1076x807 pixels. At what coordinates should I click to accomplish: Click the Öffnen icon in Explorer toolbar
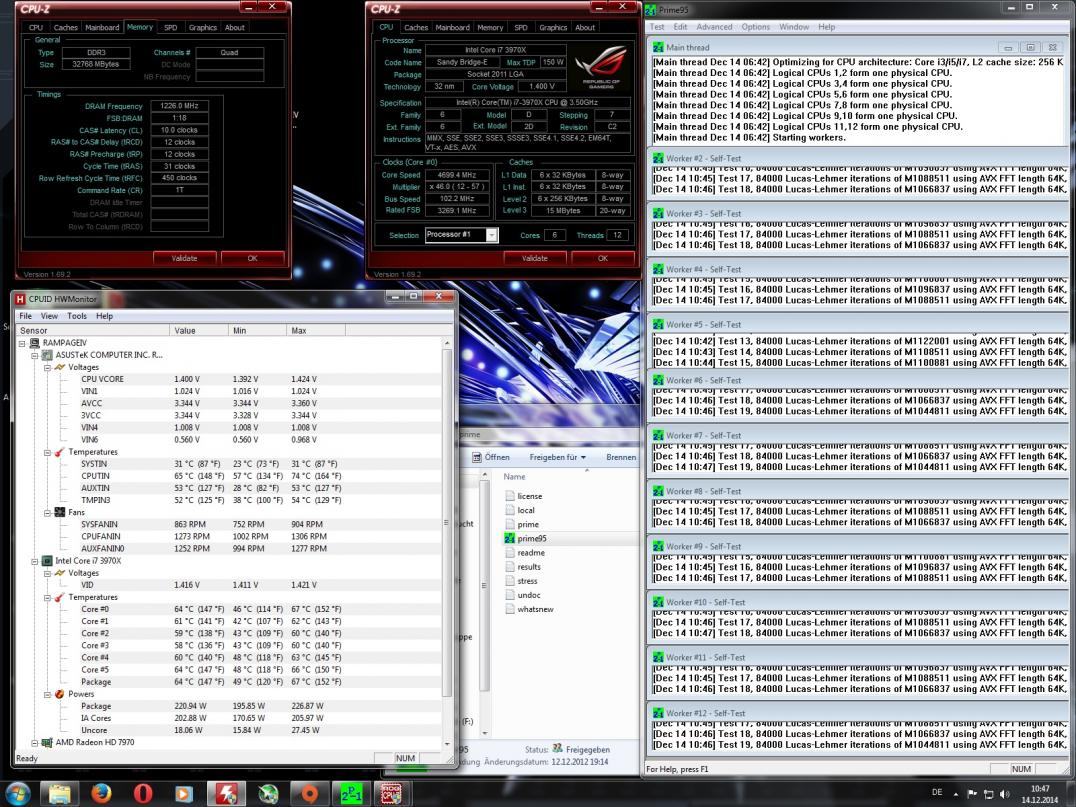[x=477, y=457]
